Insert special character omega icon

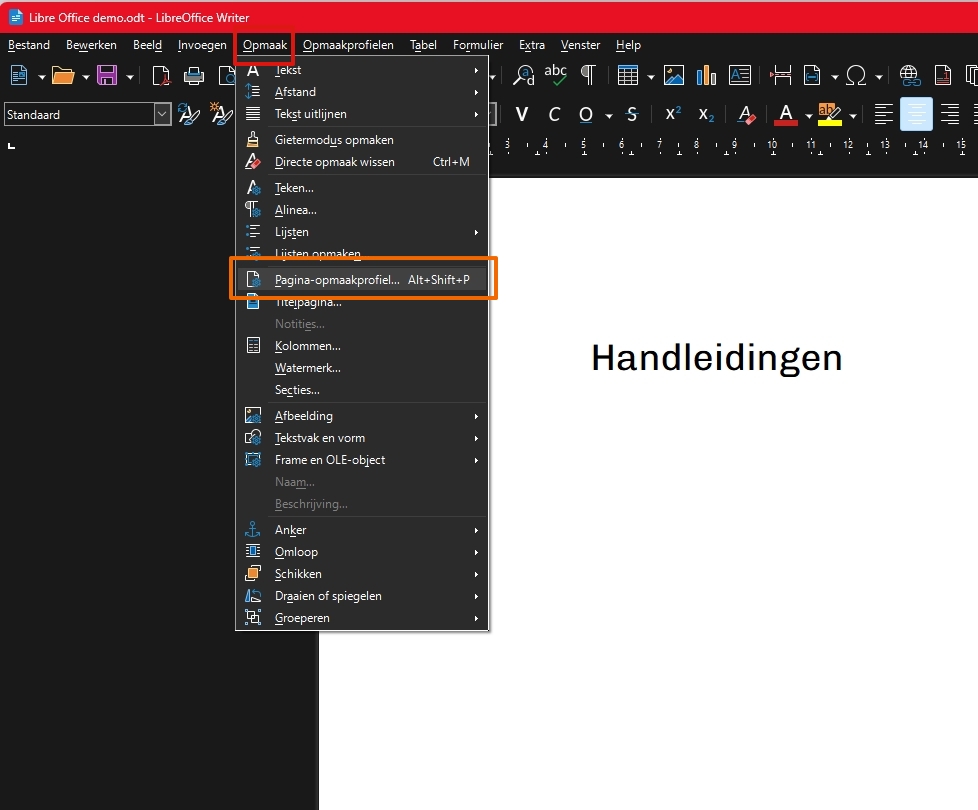(x=856, y=75)
